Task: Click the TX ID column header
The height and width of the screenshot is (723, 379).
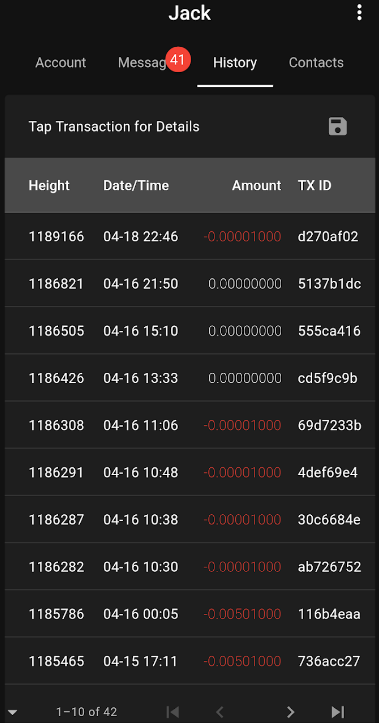Action: click(314, 185)
